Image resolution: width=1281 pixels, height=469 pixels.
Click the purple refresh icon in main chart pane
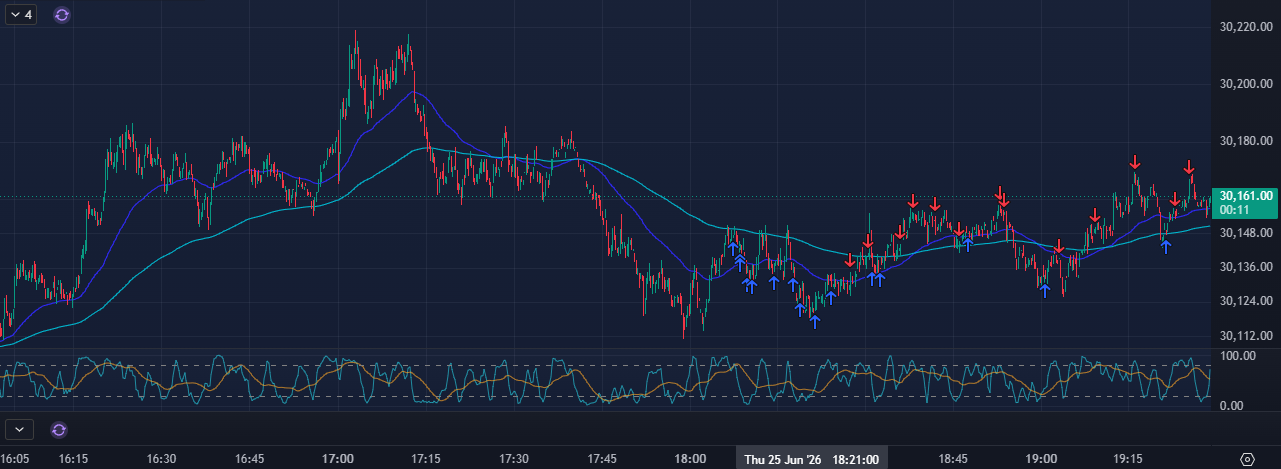click(62, 15)
